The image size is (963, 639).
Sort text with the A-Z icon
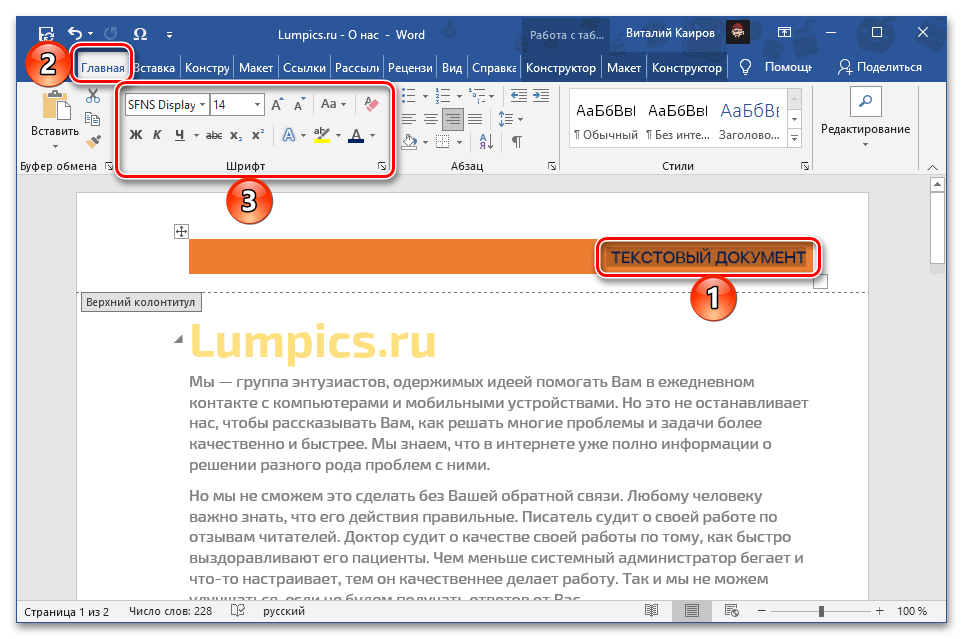click(x=486, y=142)
